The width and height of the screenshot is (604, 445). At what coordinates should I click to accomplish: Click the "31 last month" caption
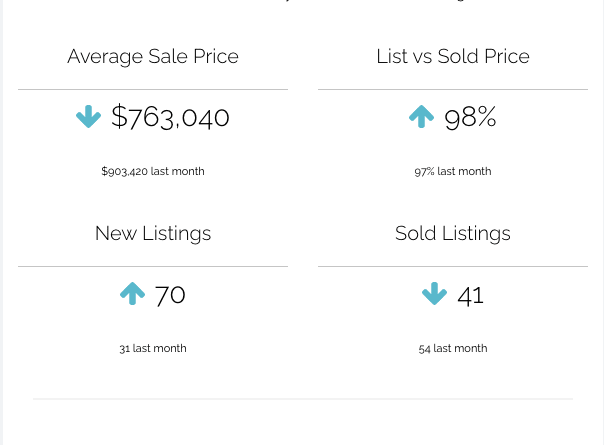[153, 348]
